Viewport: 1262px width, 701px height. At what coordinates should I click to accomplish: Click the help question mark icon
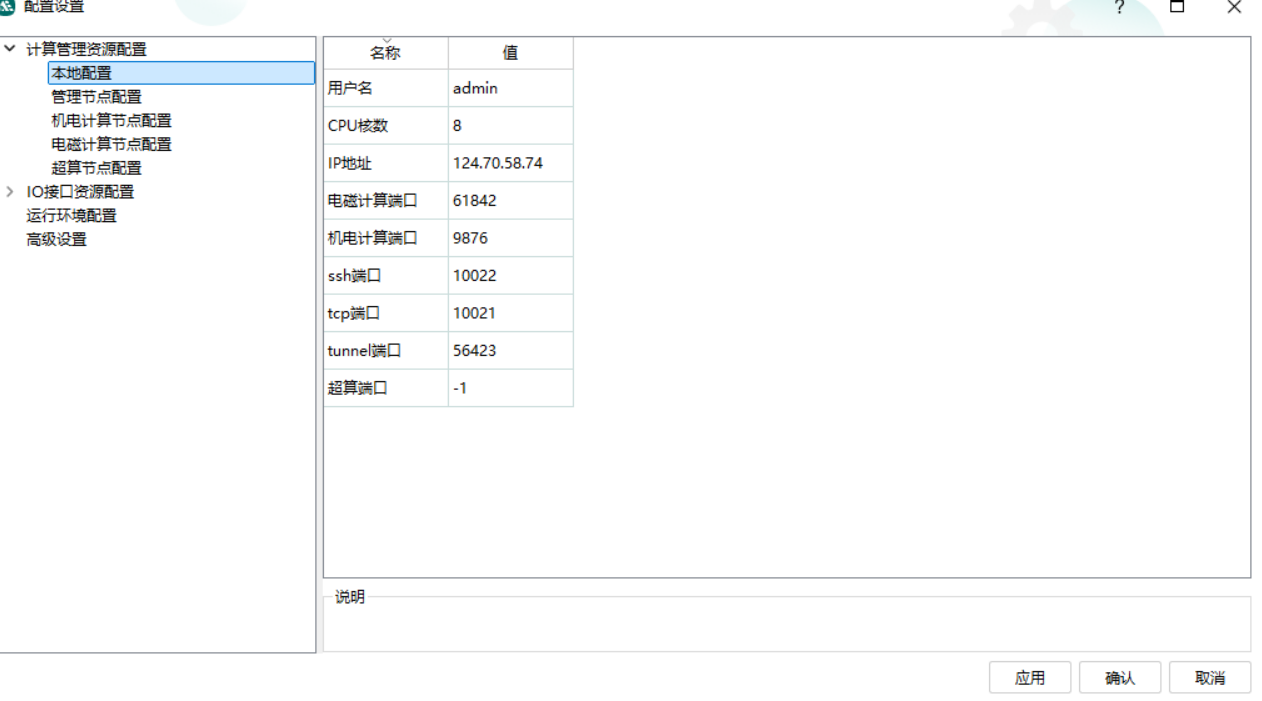pos(1119,8)
